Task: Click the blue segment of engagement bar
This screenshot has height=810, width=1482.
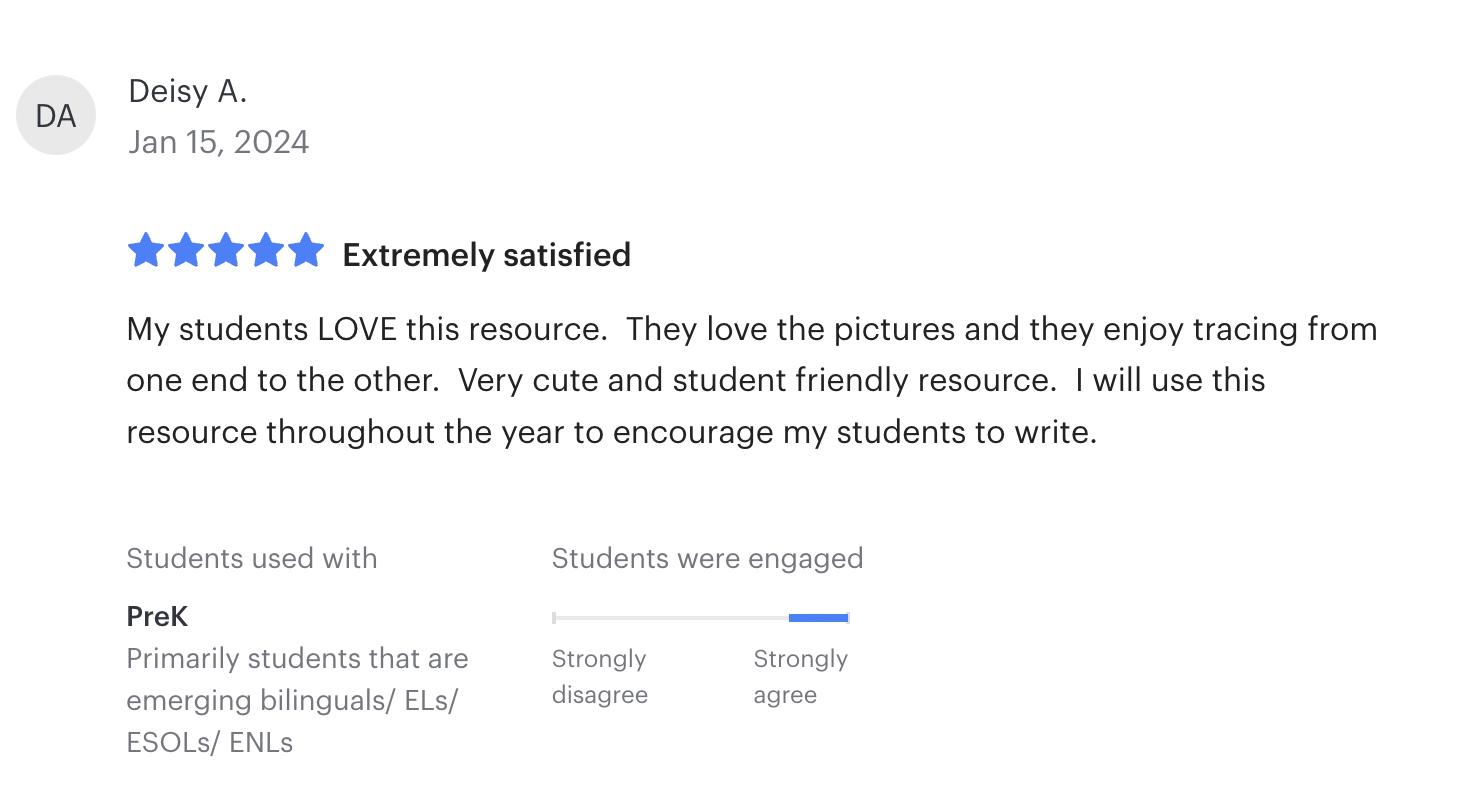Action: point(818,618)
